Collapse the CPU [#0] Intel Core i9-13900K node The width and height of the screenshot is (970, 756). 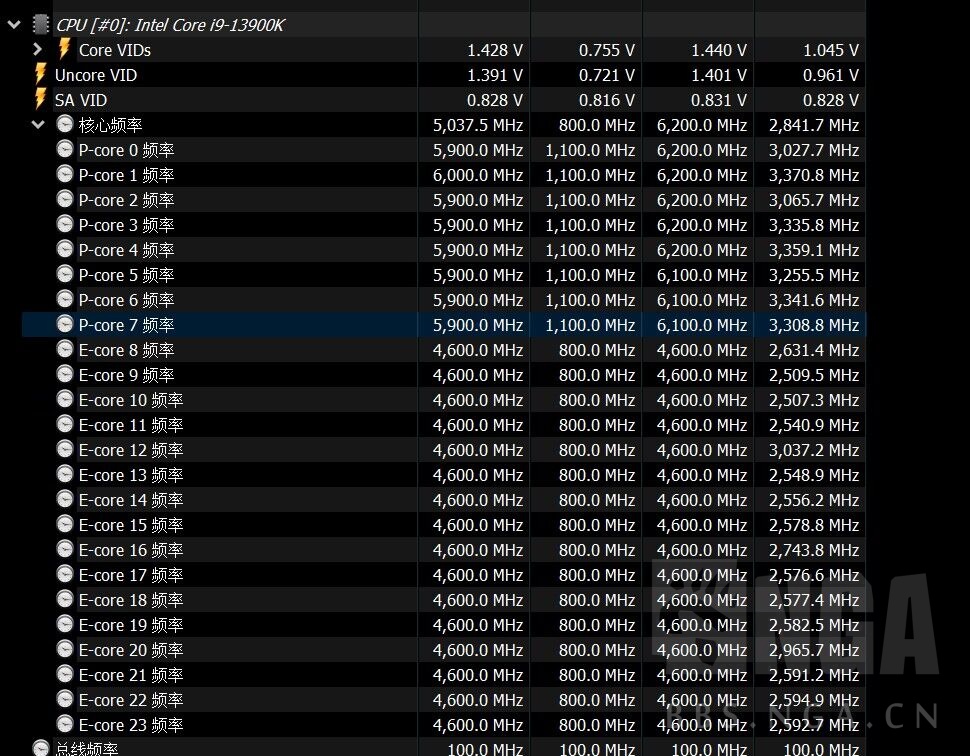point(14,24)
